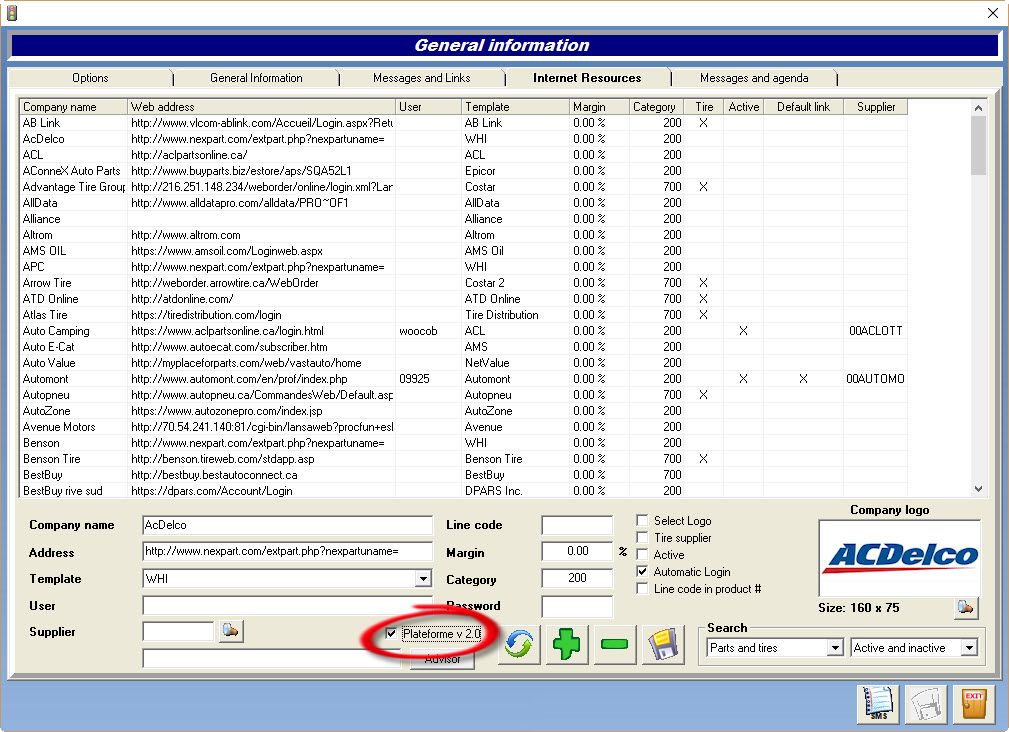Add a new resource with green plus
Image resolution: width=1009 pixels, height=732 pixels.
566,645
